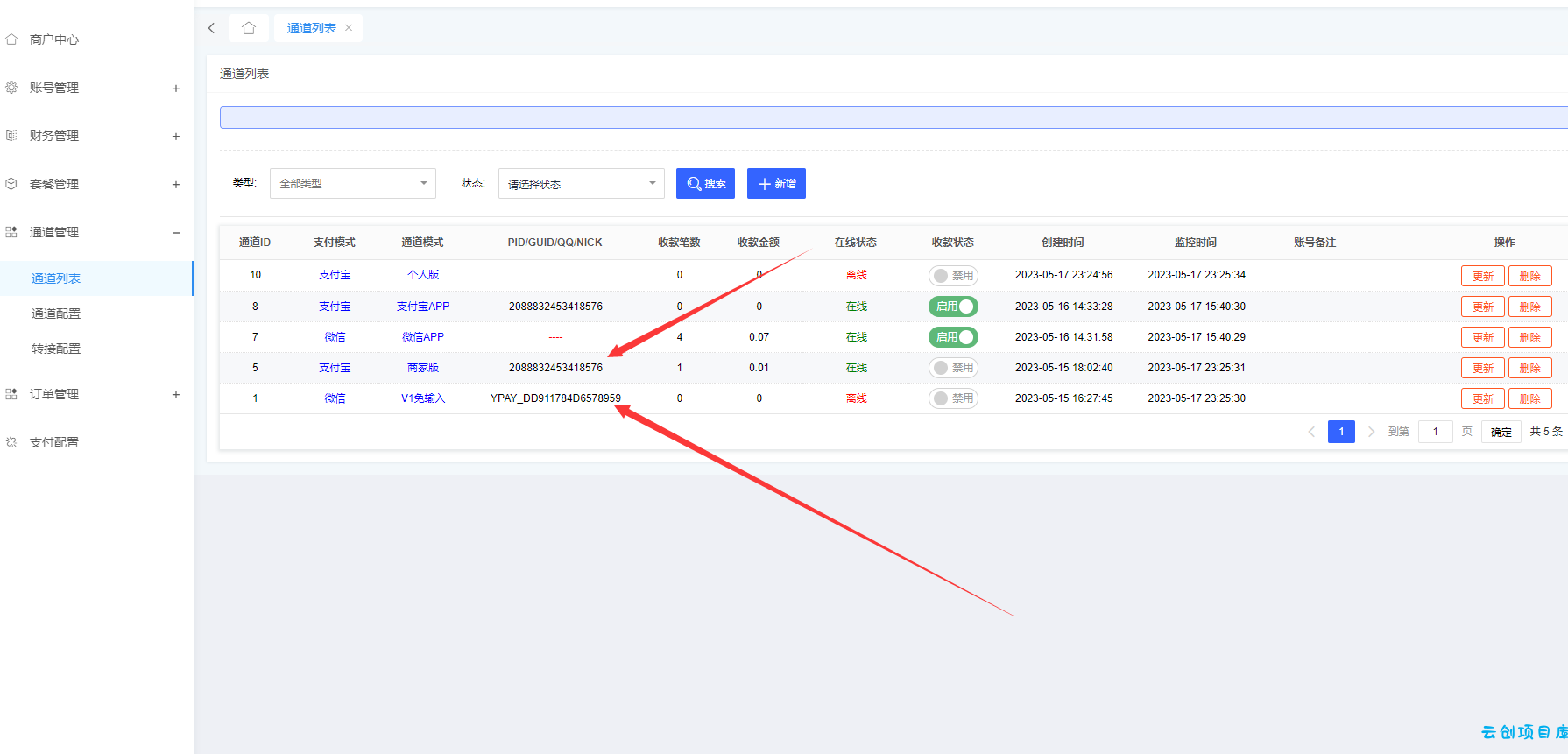1568x754 pixels.
Task: Click the 账号管理 gear icon
Action: (x=11, y=88)
